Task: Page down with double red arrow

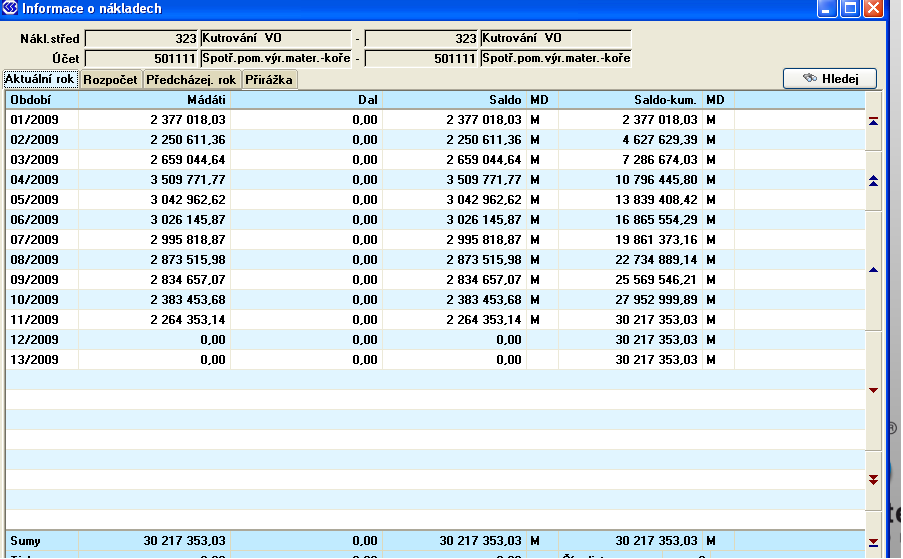Action: click(x=873, y=480)
